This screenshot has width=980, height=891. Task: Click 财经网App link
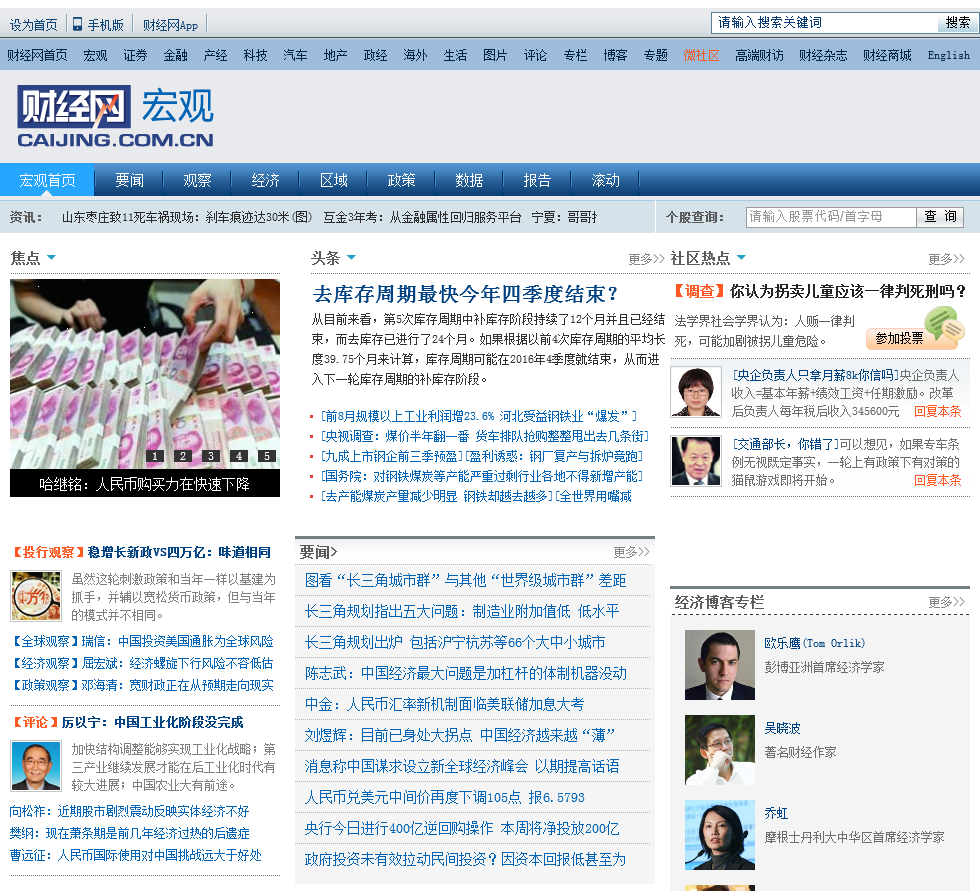(x=171, y=25)
